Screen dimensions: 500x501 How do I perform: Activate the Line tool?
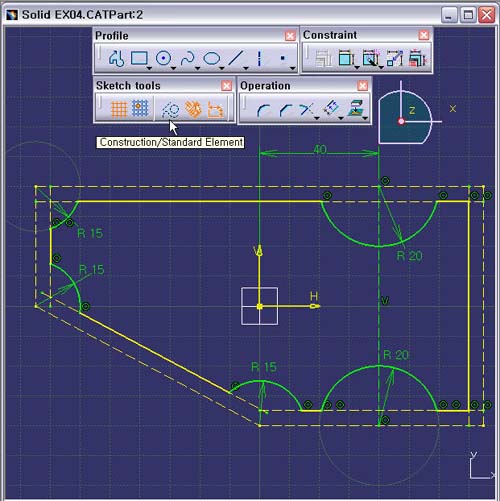[236, 59]
